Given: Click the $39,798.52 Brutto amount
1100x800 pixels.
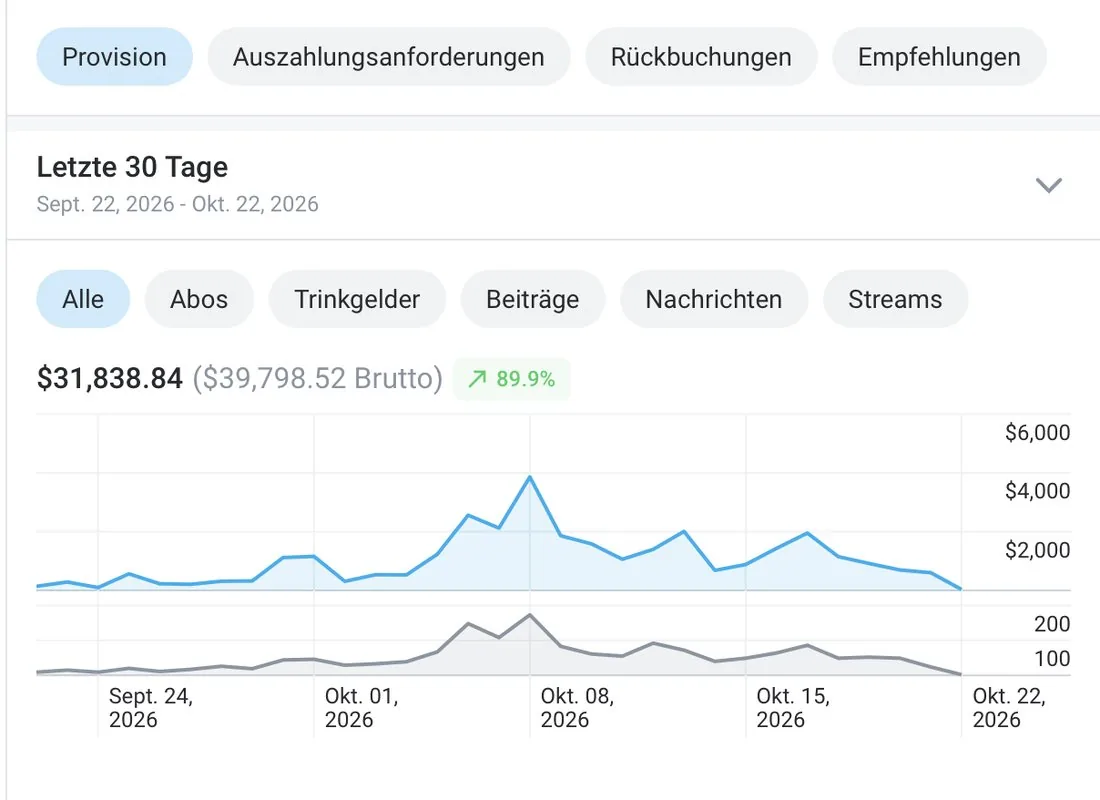Looking at the screenshot, I should click(318, 378).
